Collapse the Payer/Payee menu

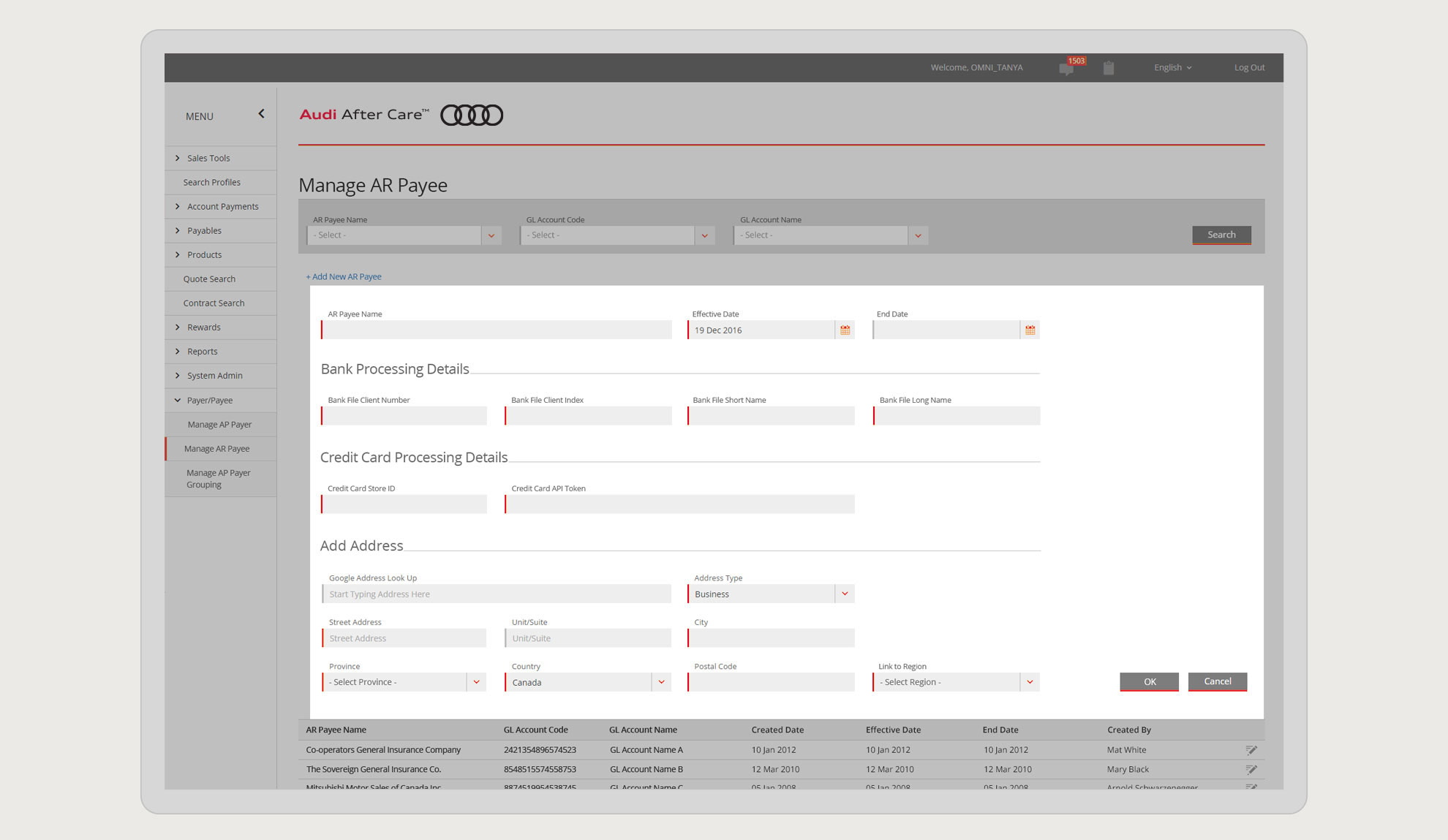(x=221, y=401)
